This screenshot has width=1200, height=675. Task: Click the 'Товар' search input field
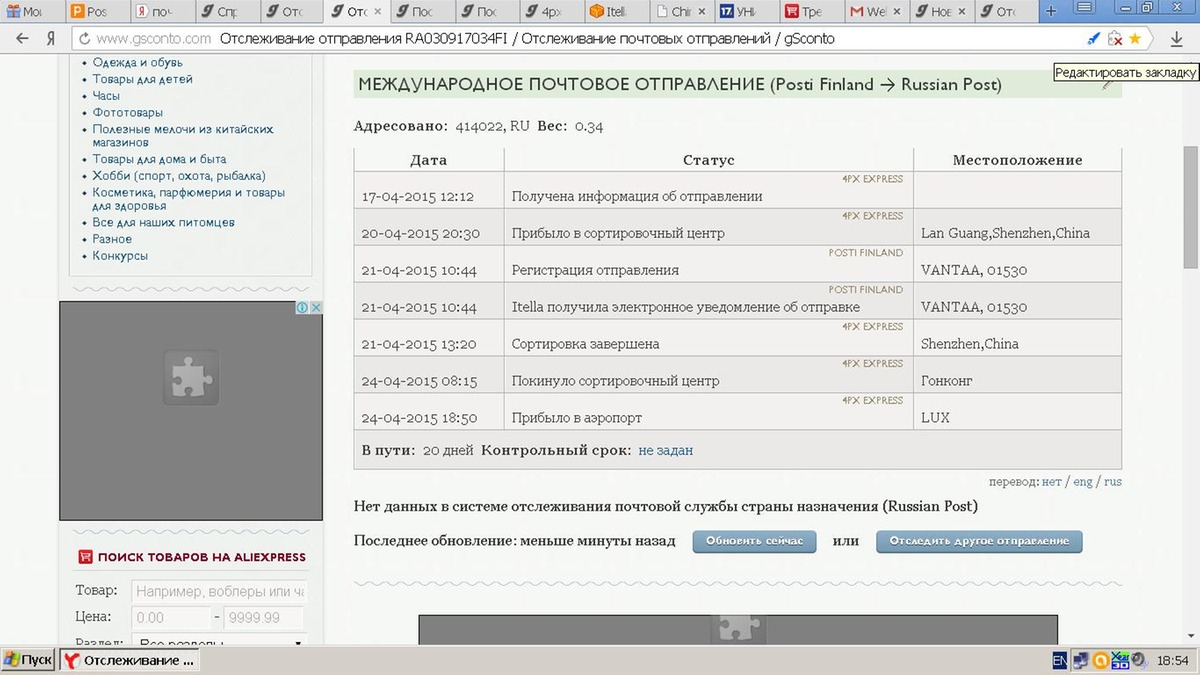click(218, 591)
